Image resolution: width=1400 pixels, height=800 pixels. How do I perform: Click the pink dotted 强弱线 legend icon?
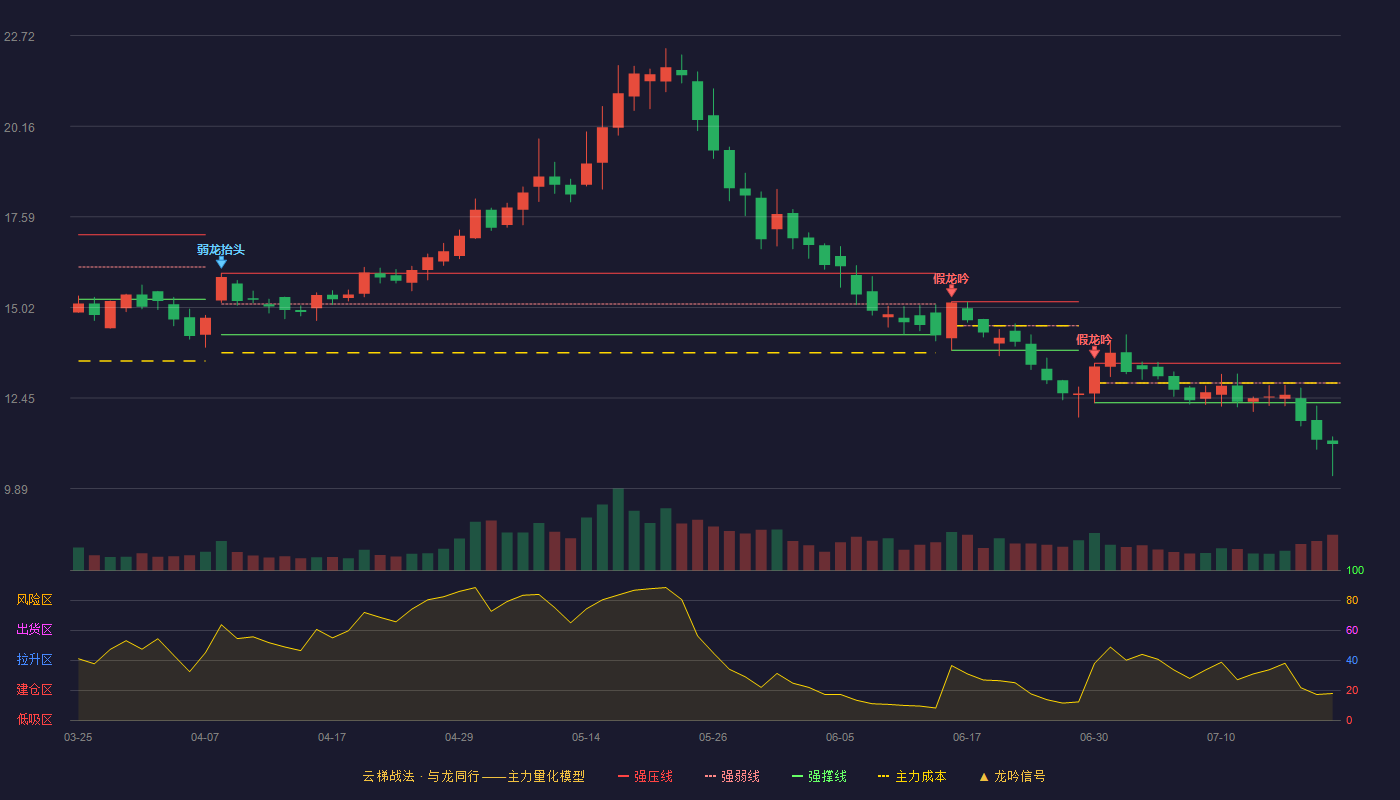tap(711, 776)
